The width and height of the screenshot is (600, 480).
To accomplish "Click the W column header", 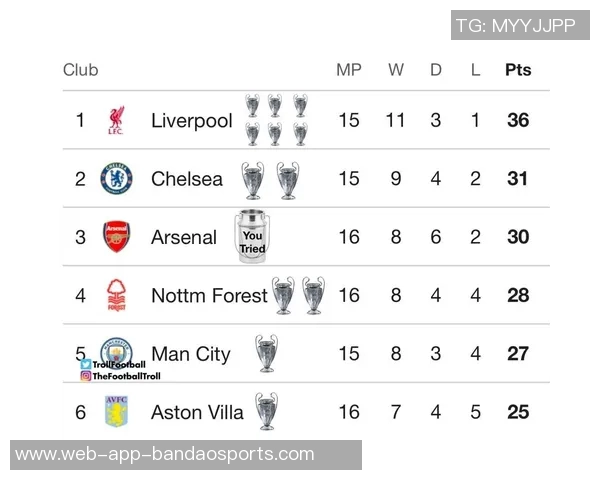I will click(x=396, y=70).
